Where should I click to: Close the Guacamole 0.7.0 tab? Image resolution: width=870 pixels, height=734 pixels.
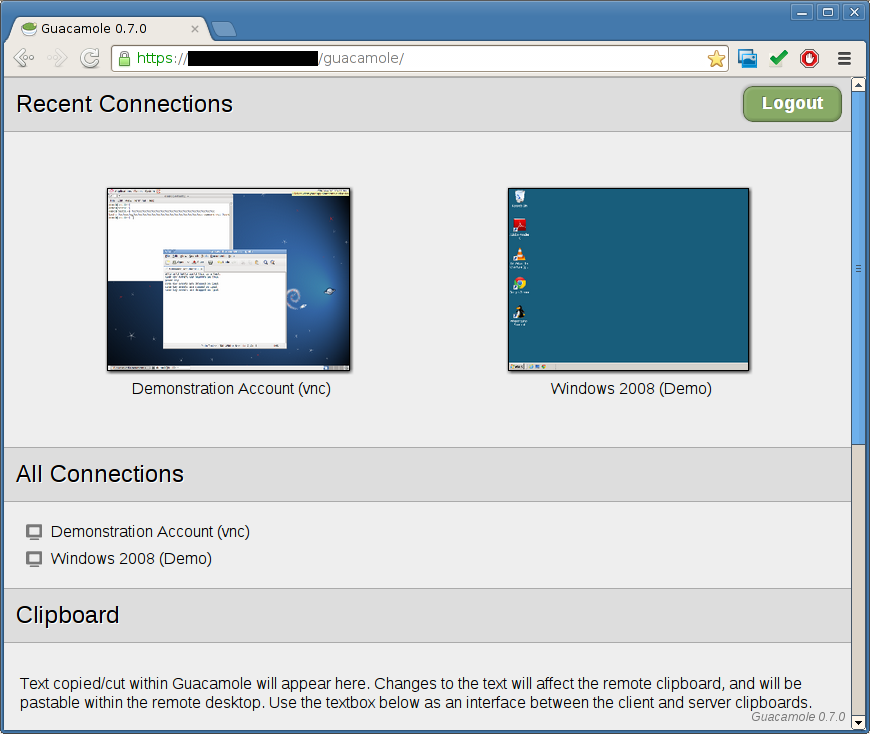tap(194, 30)
